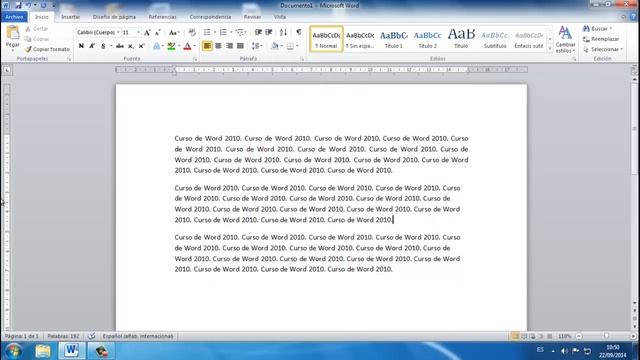Click the Reemplazar button
Viewport: 640px width, 360px height.
(x=601, y=39)
